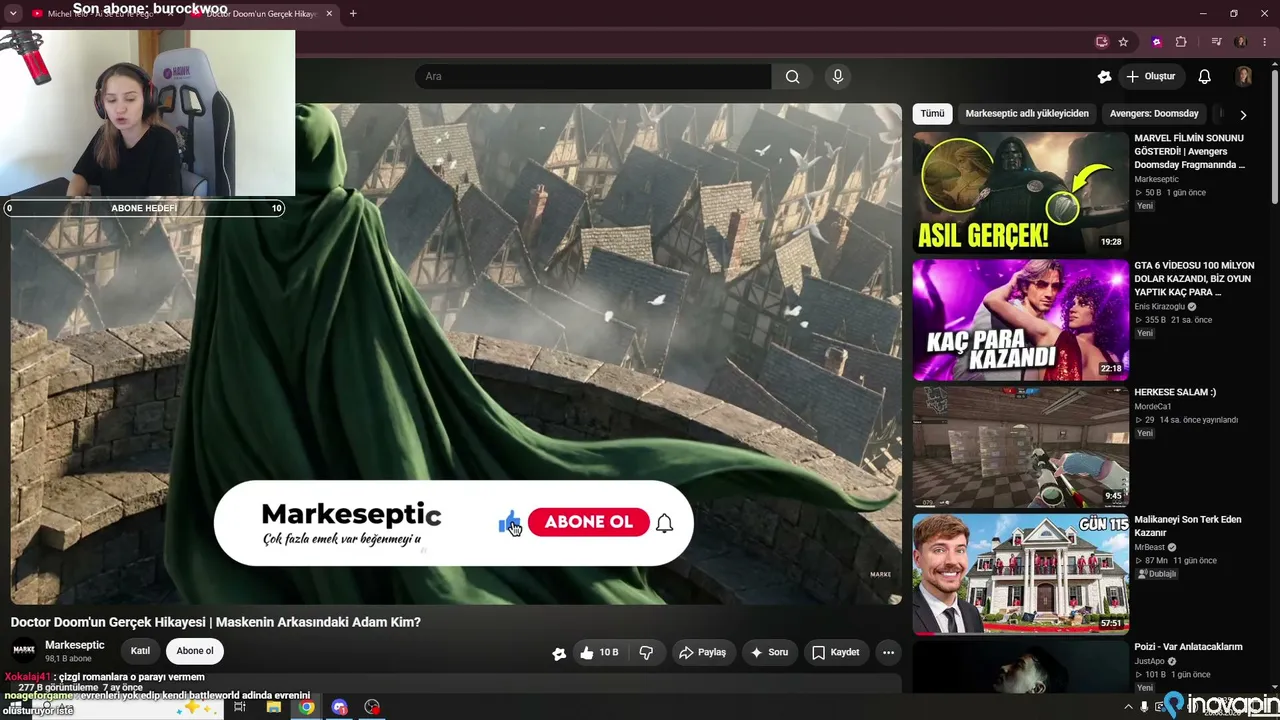1280x720 pixels.
Task: Open Task View from the taskbar
Action: pyautogui.click(x=240, y=707)
